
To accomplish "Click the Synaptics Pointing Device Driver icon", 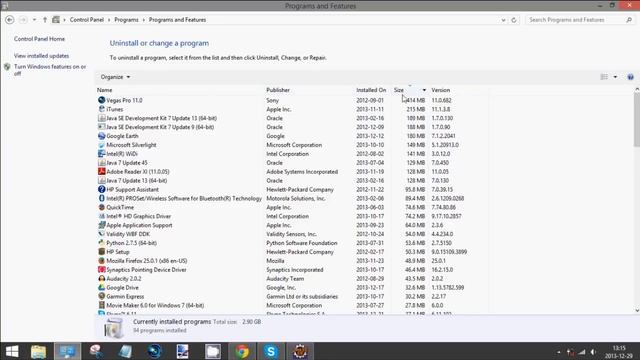I will click(x=102, y=270).
